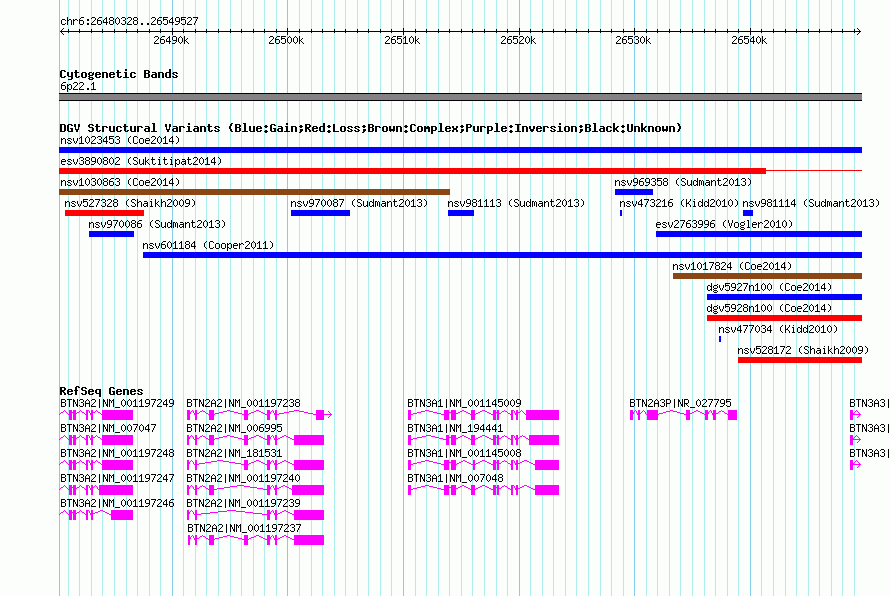
Task: Open BTN3A1|NM_001145009 gene transcript
Action: click(484, 415)
